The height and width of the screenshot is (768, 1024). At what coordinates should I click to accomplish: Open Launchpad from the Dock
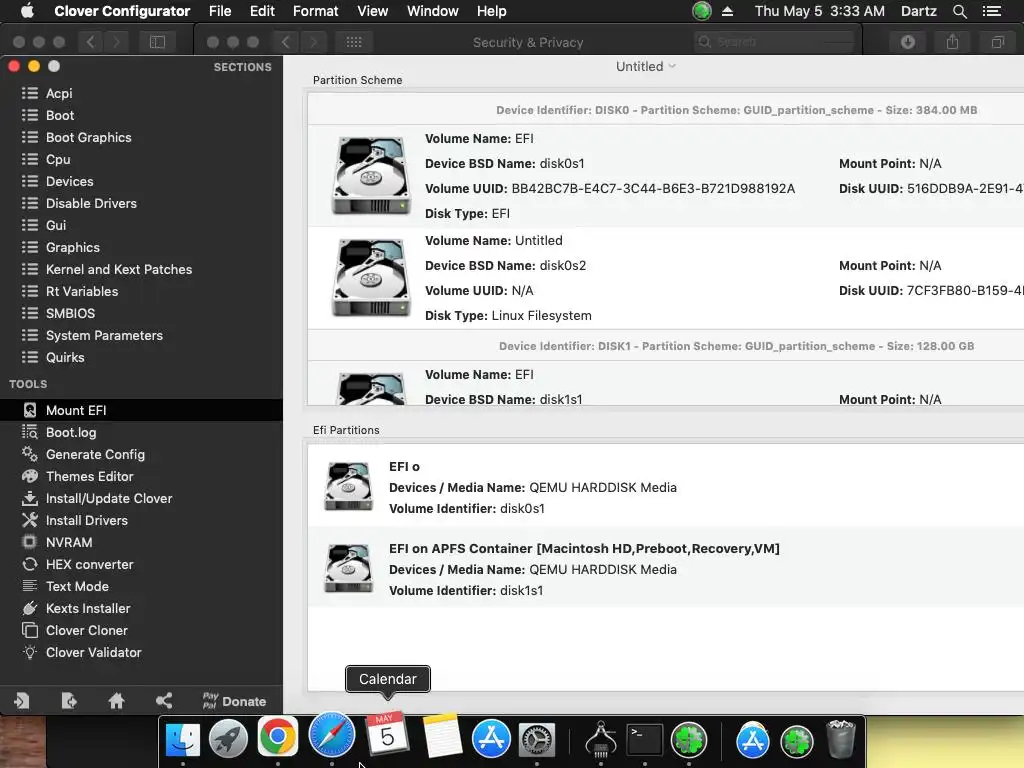(x=229, y=739)
